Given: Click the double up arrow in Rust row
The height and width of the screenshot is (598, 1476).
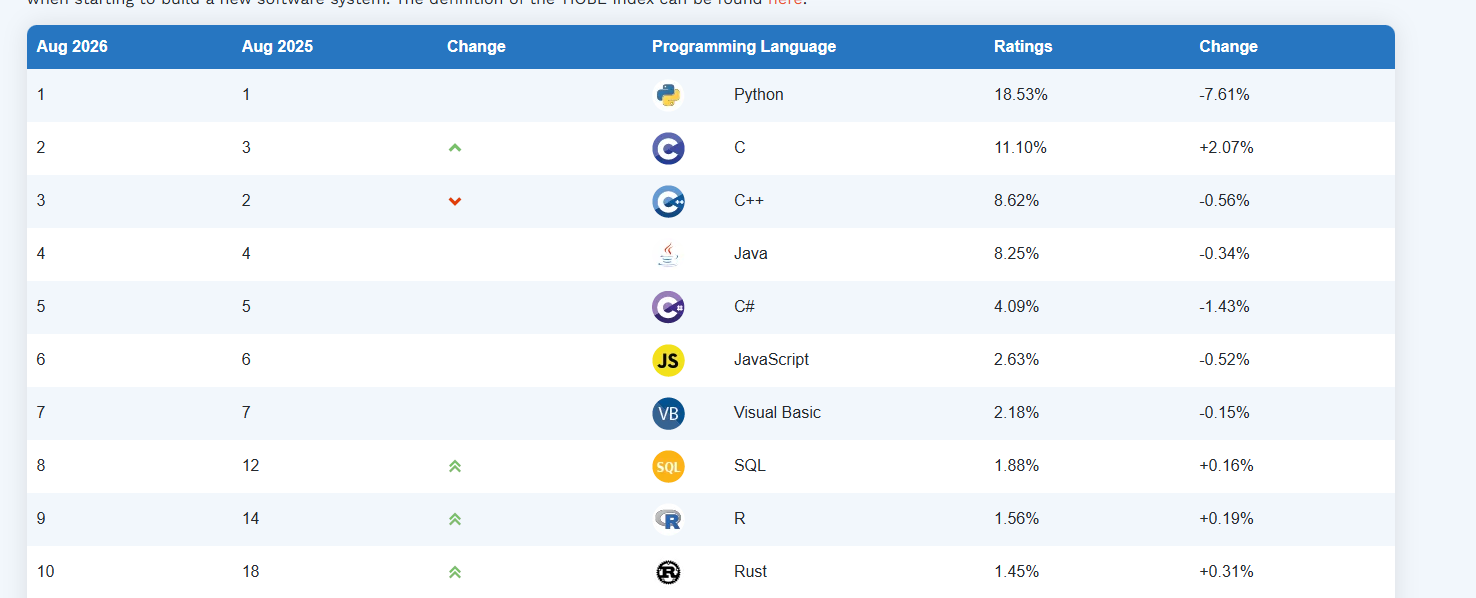Looking at the screenshot, I should (455, 572).
